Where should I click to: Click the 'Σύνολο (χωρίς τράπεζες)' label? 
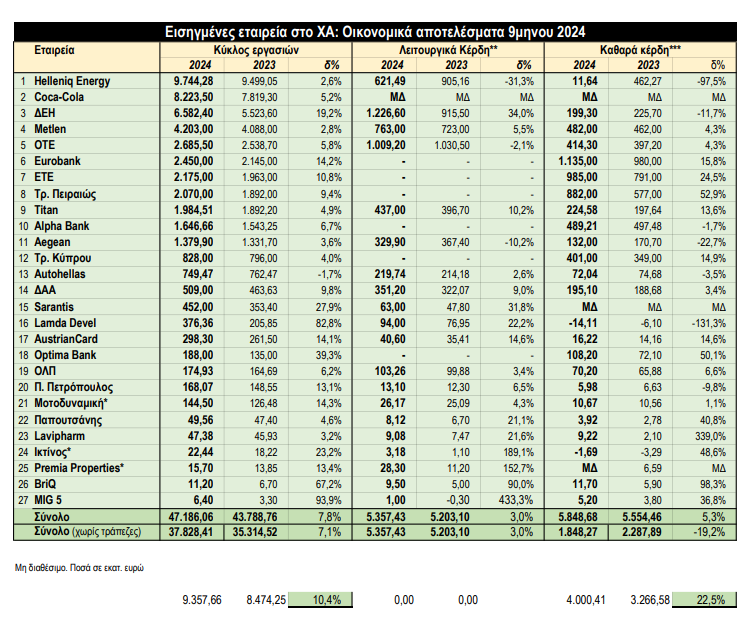(x=88, y=532)
